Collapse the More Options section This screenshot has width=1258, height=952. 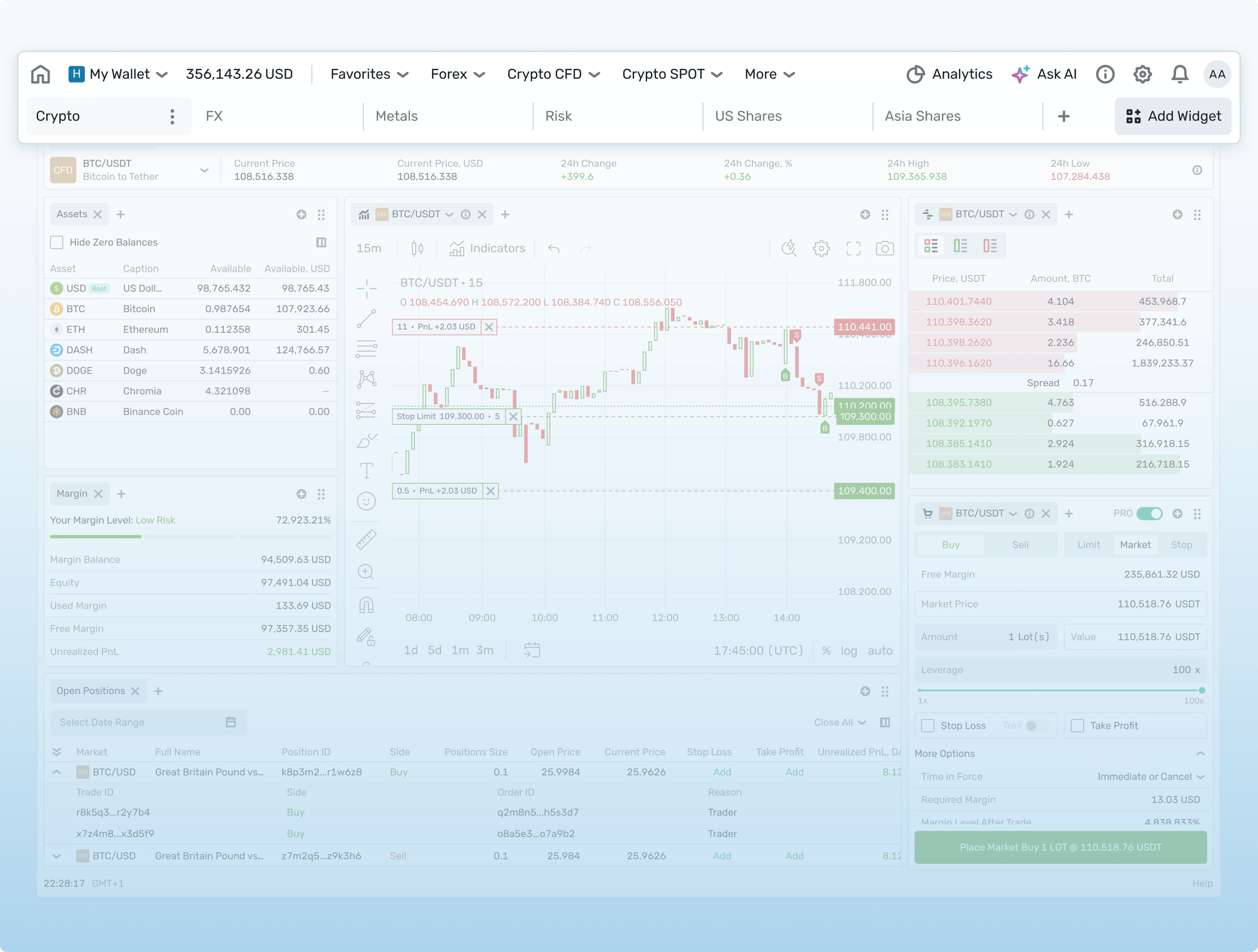coord(1200,753)
